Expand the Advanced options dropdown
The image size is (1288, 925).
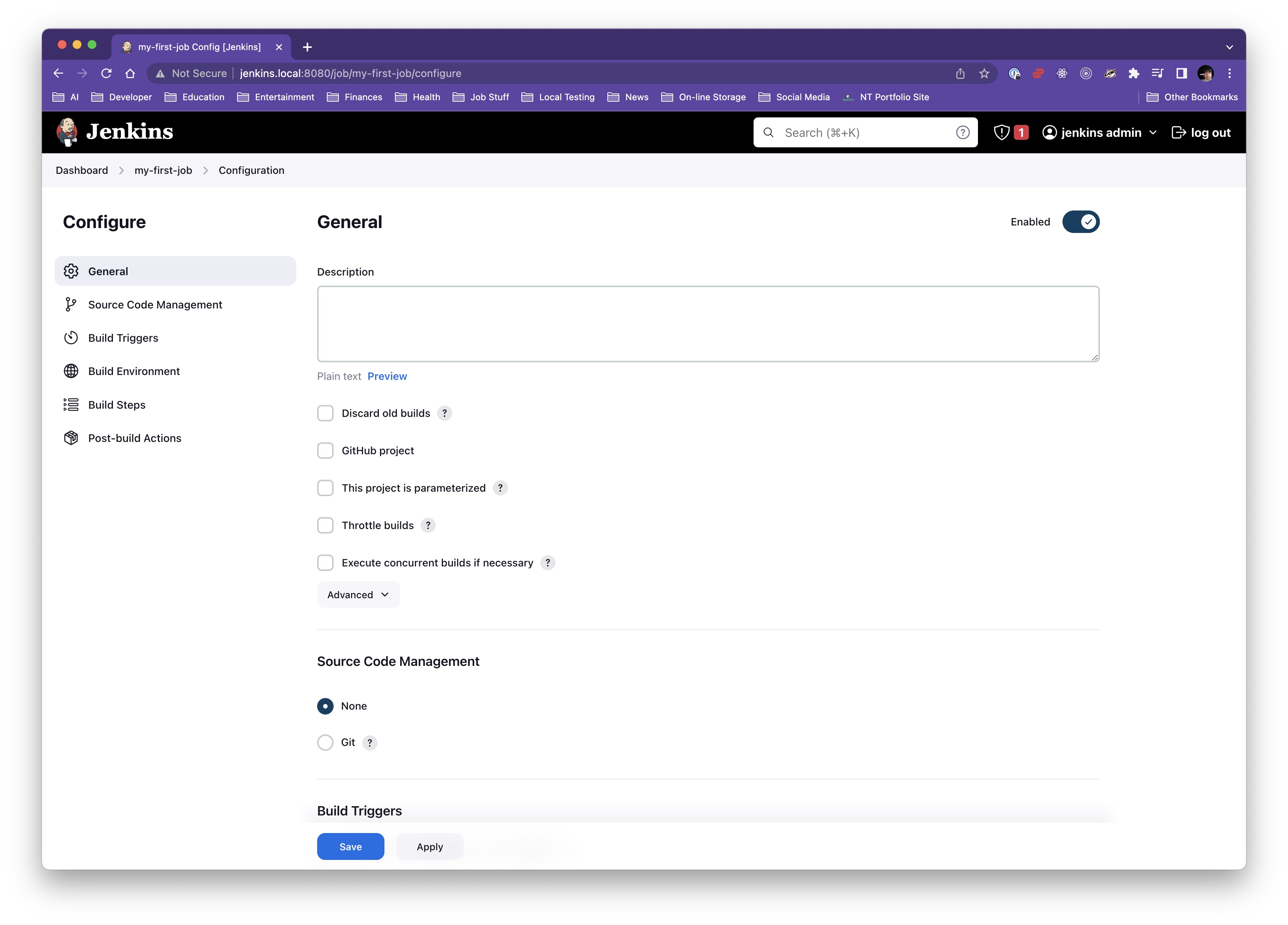click(x=358, y=594)
